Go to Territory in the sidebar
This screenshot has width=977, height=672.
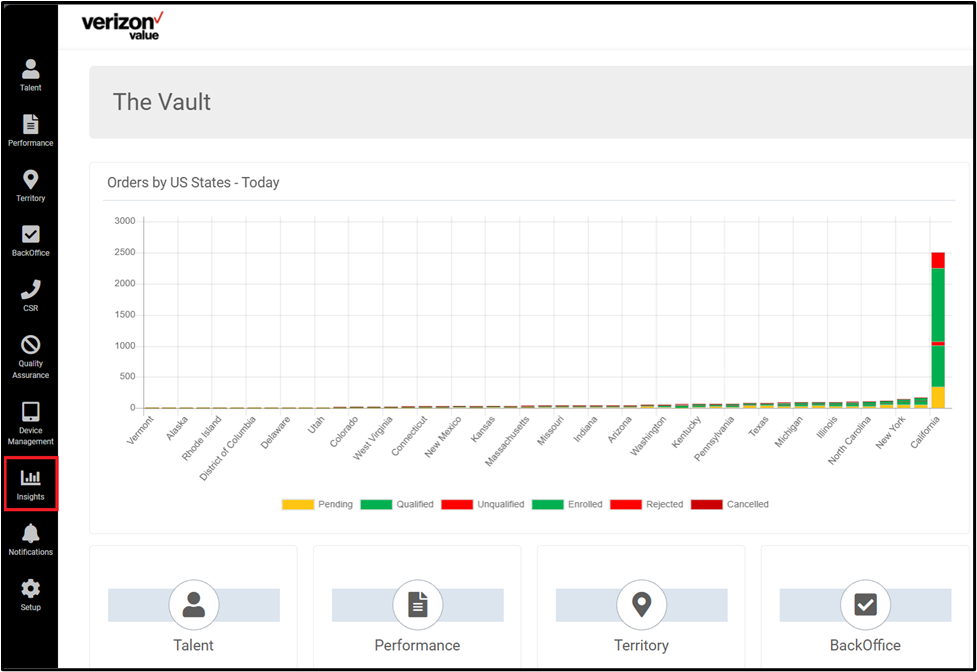point(30,186)
